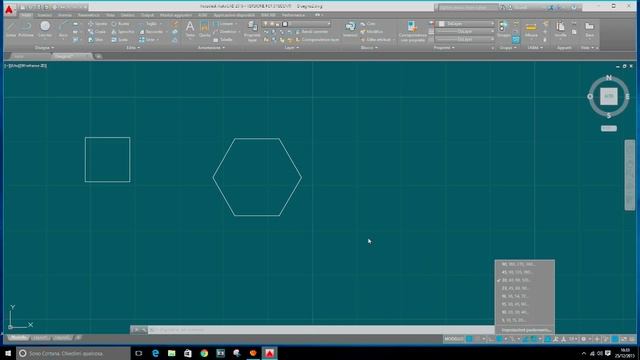Click the ViewCube top face
The height and width of the screenshot is (360, 640).
pyautogui.click(x=609, y=97)
